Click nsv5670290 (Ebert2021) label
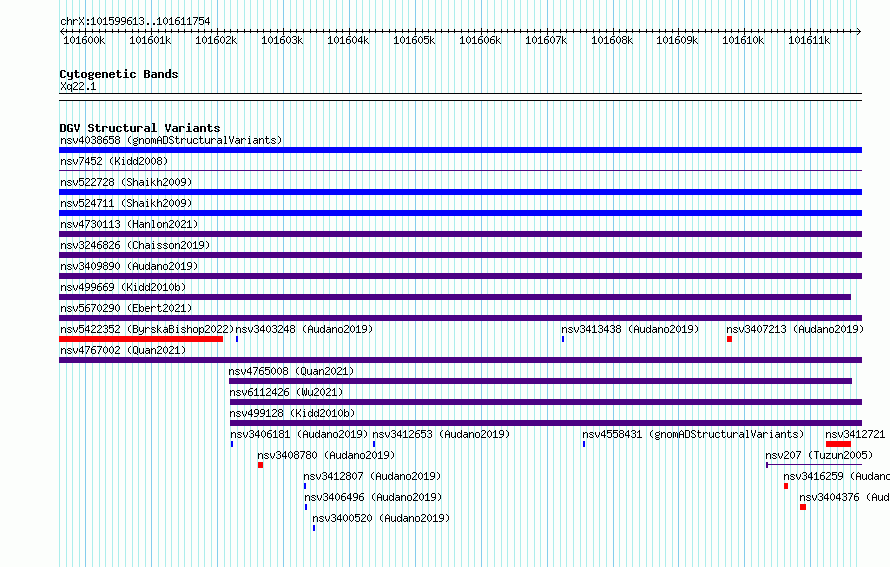890x567 pixels. pos(126,308)
